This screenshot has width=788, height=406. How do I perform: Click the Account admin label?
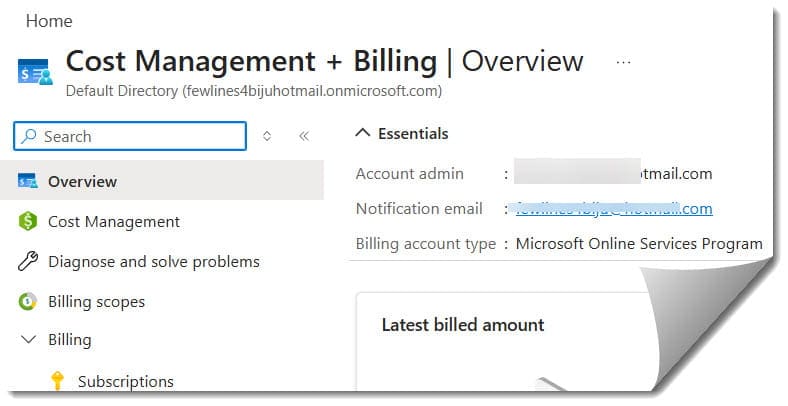tap(410, 174)
